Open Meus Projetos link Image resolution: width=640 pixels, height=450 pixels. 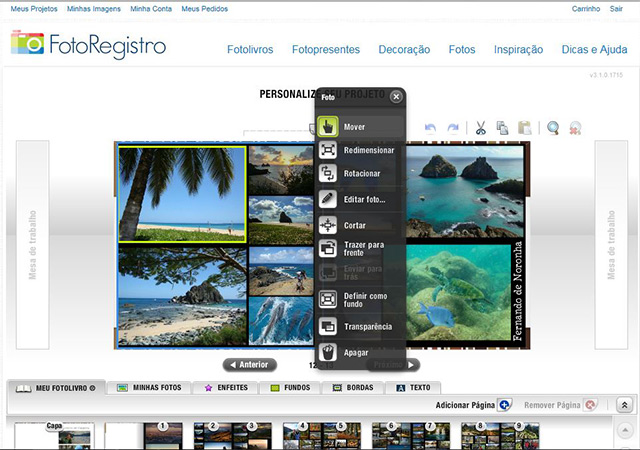(34, 9)
